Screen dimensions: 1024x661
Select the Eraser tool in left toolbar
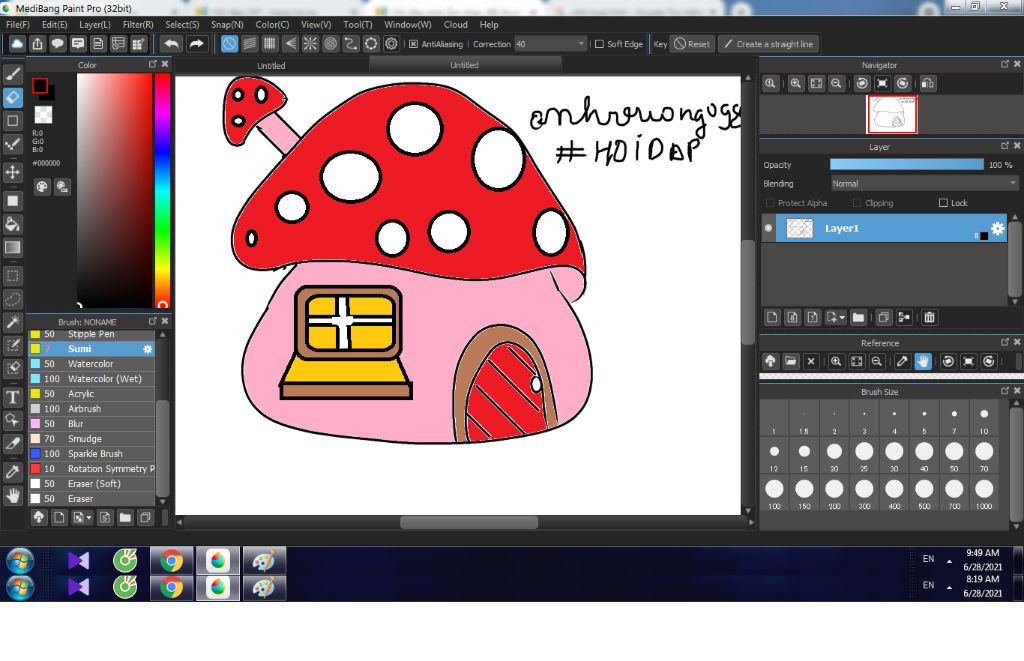(12, 97)
